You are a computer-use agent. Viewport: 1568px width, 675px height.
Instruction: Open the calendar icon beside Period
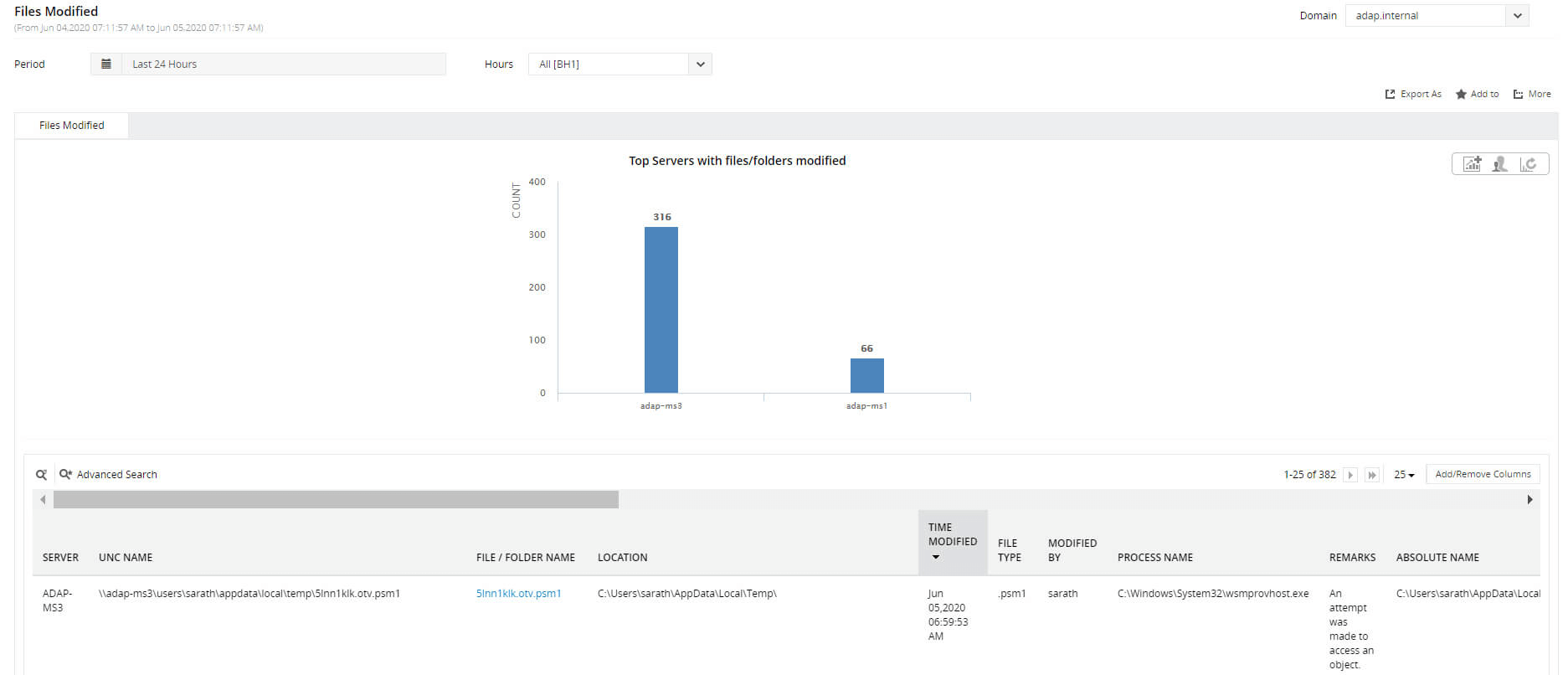[x=106, y=64]
